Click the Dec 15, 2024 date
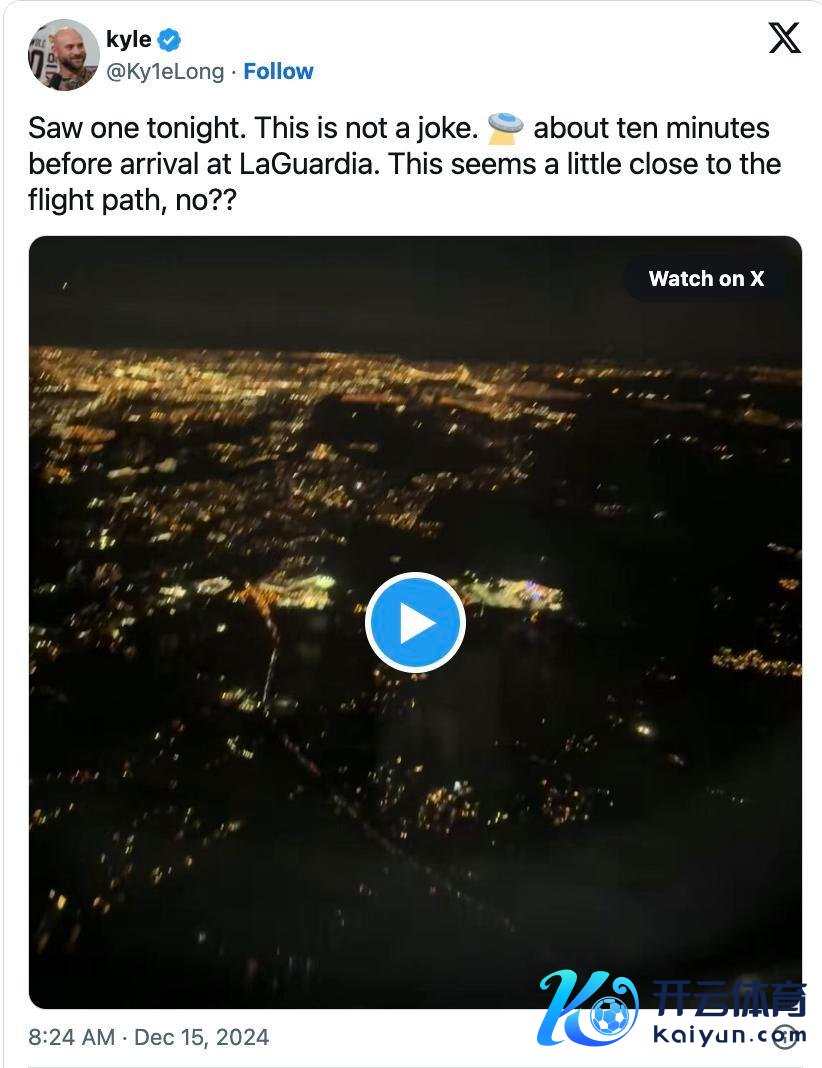This screenshot has width=822, height=1068. point(202,1037)
